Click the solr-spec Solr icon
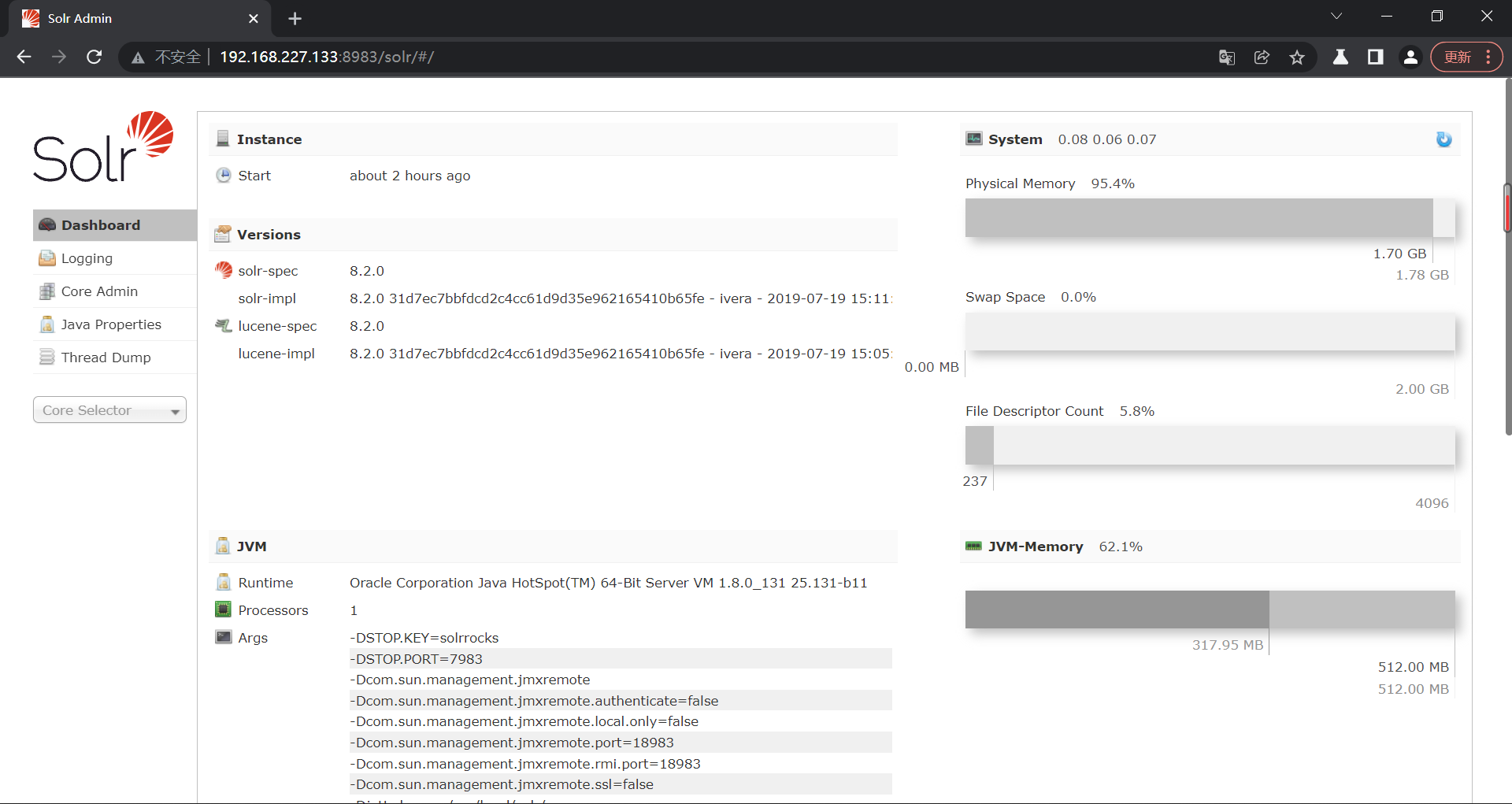 click(224, 271)
